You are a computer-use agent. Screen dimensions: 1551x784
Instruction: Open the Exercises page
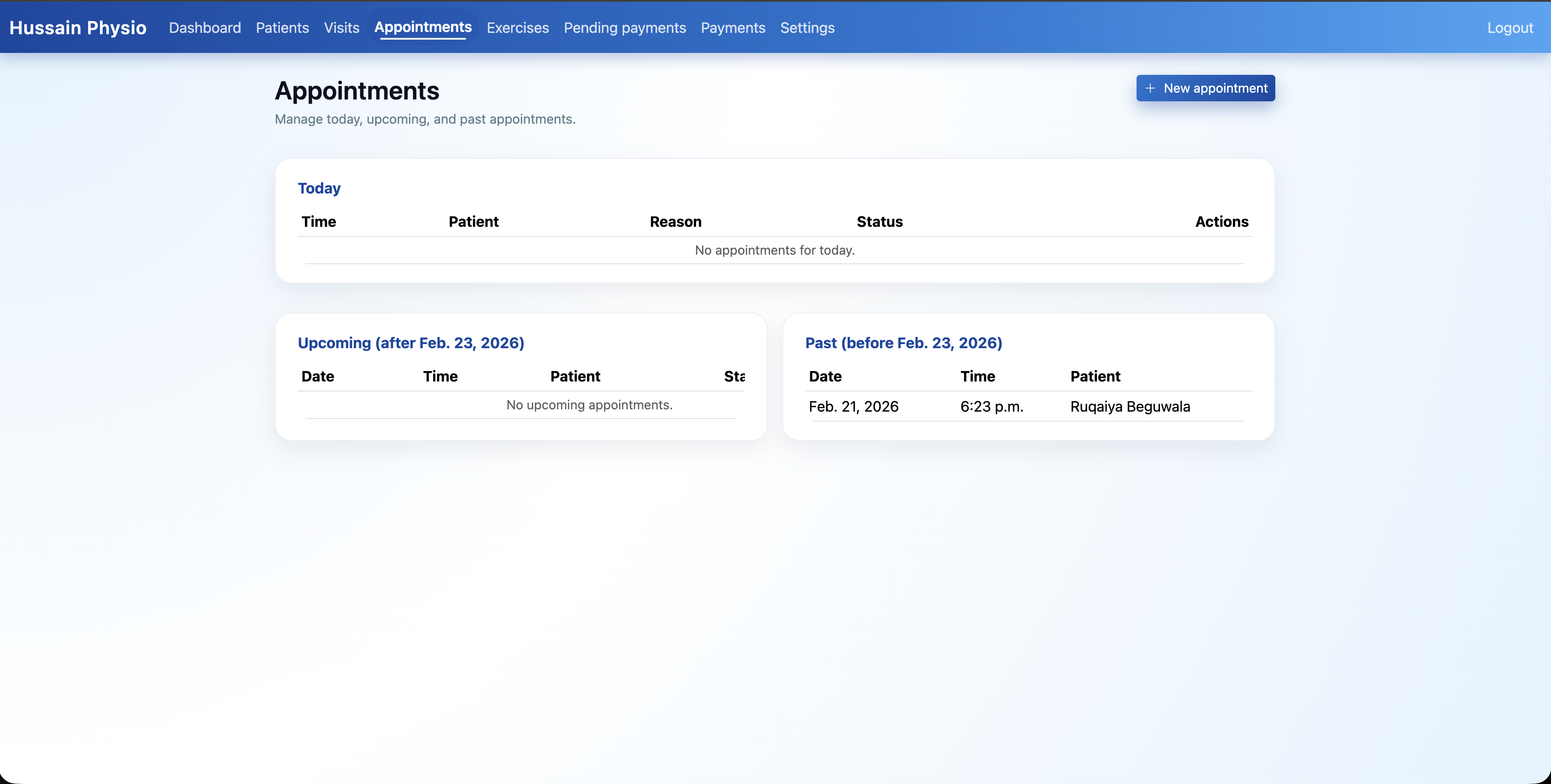518,28
